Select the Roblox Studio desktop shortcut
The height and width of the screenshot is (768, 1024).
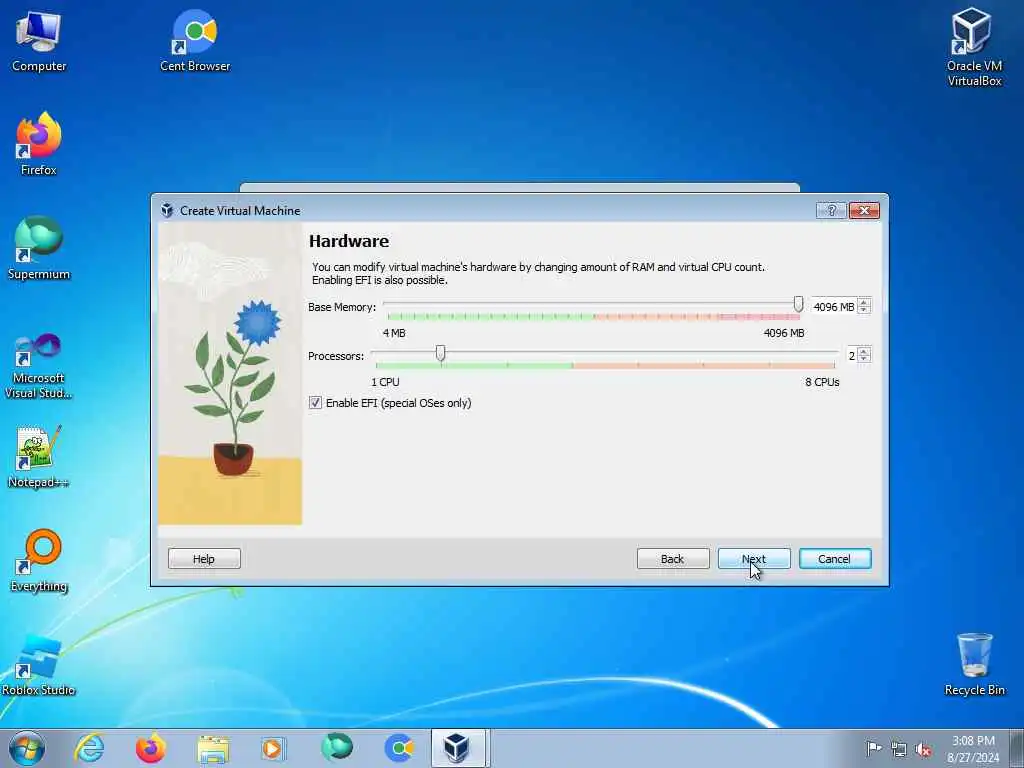click(x=39, y=665)
